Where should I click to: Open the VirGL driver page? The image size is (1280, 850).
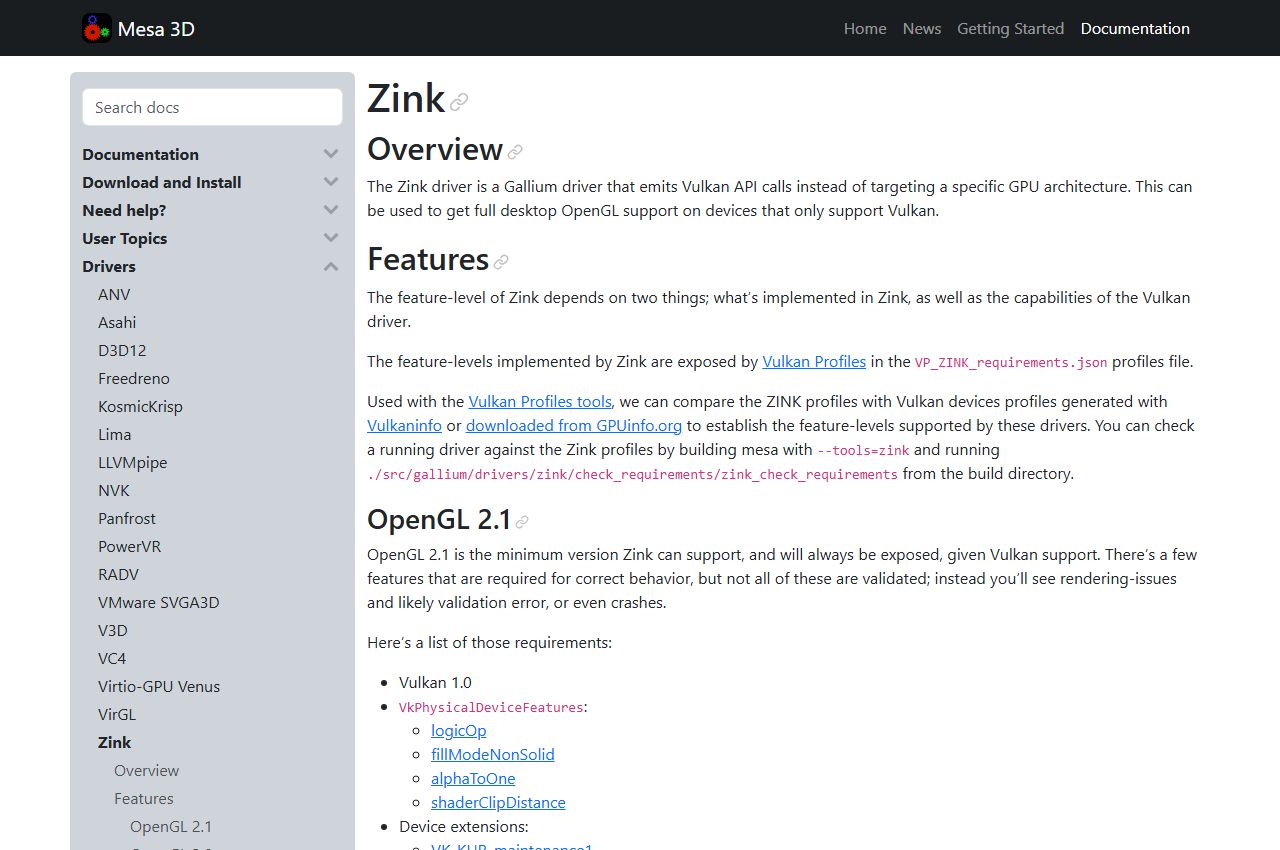pyautogui.click(x=117, y=714)
